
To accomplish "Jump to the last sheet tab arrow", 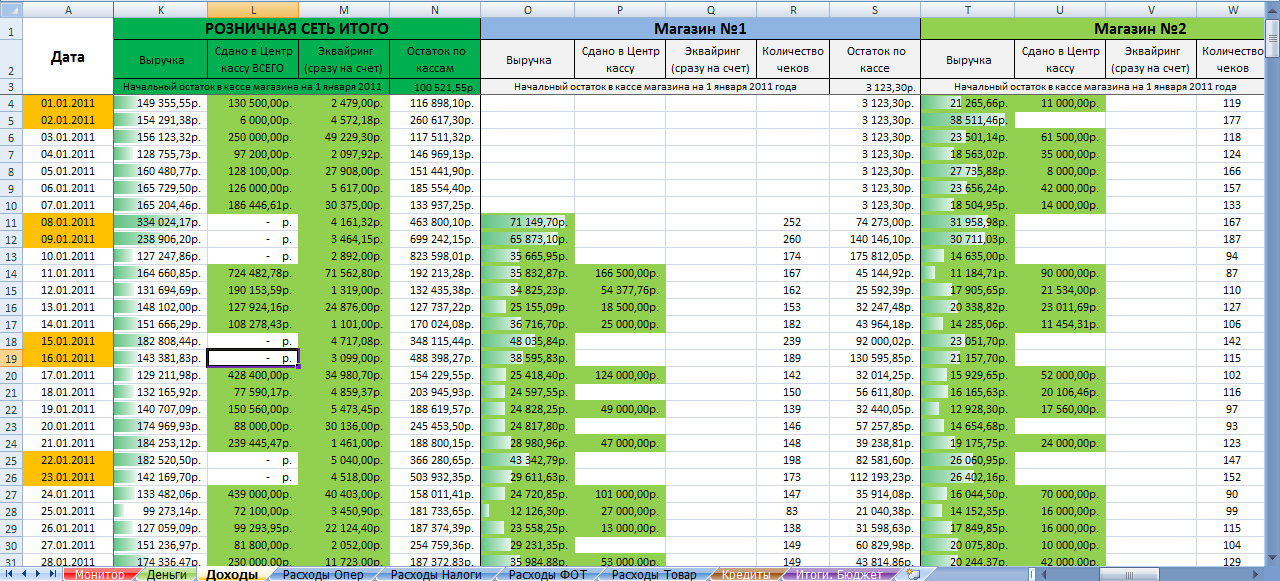I will (55, 575).
